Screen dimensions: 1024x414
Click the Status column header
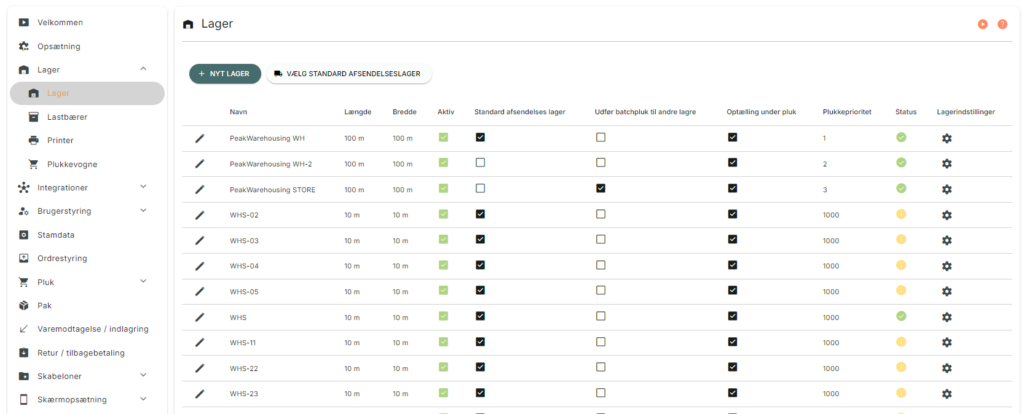tap(904, 112)
